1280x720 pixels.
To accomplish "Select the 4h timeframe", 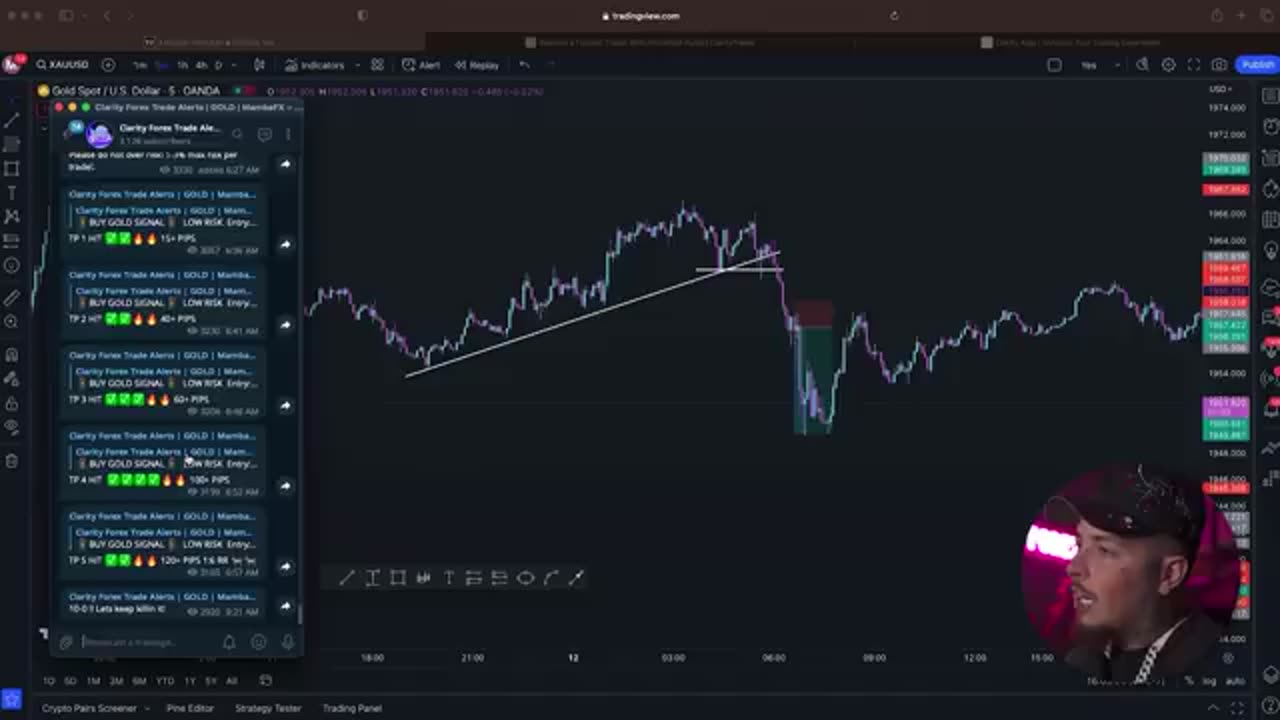I will coord(201,65).
